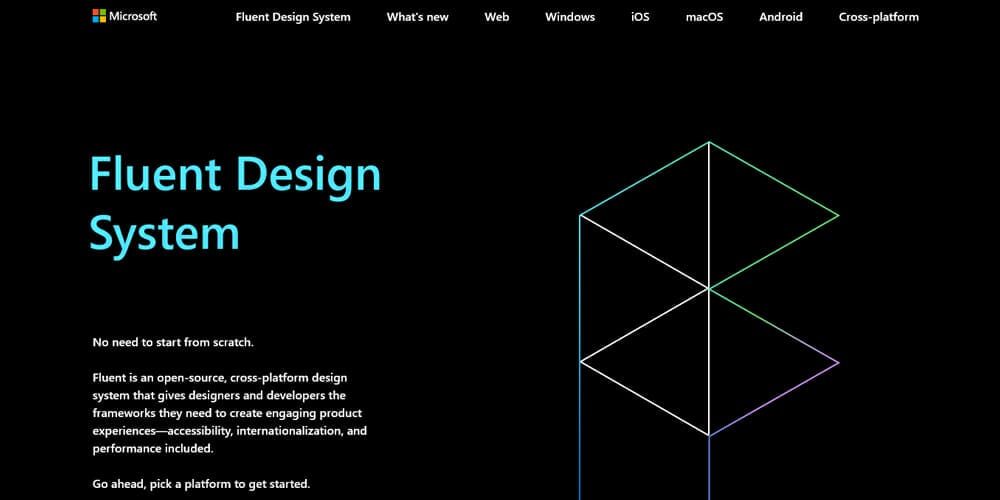Click the 'Go ahead, pick a platform' text

tap(201, 483)
